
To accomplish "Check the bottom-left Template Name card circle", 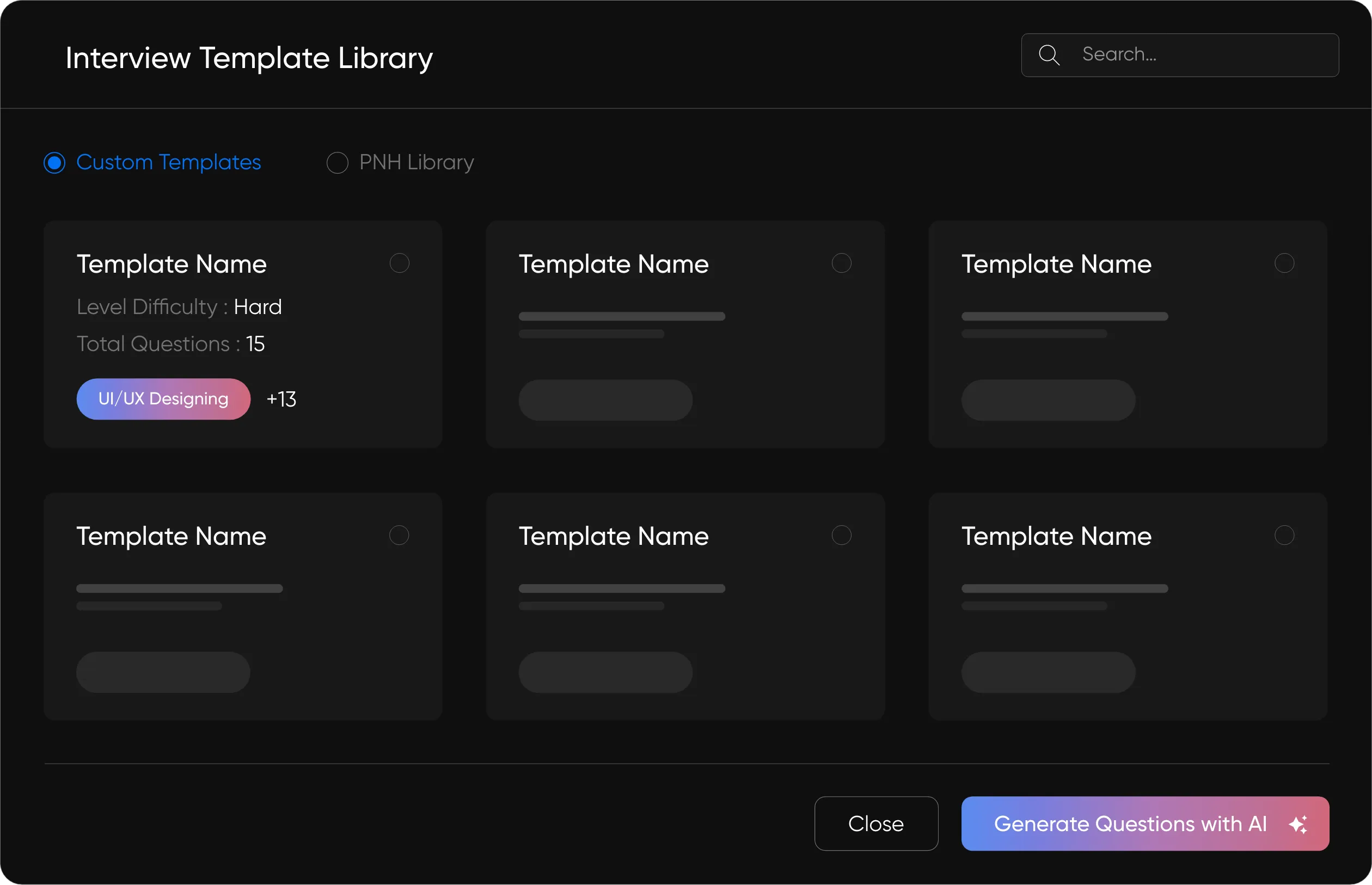I will [x=399, y=534].
